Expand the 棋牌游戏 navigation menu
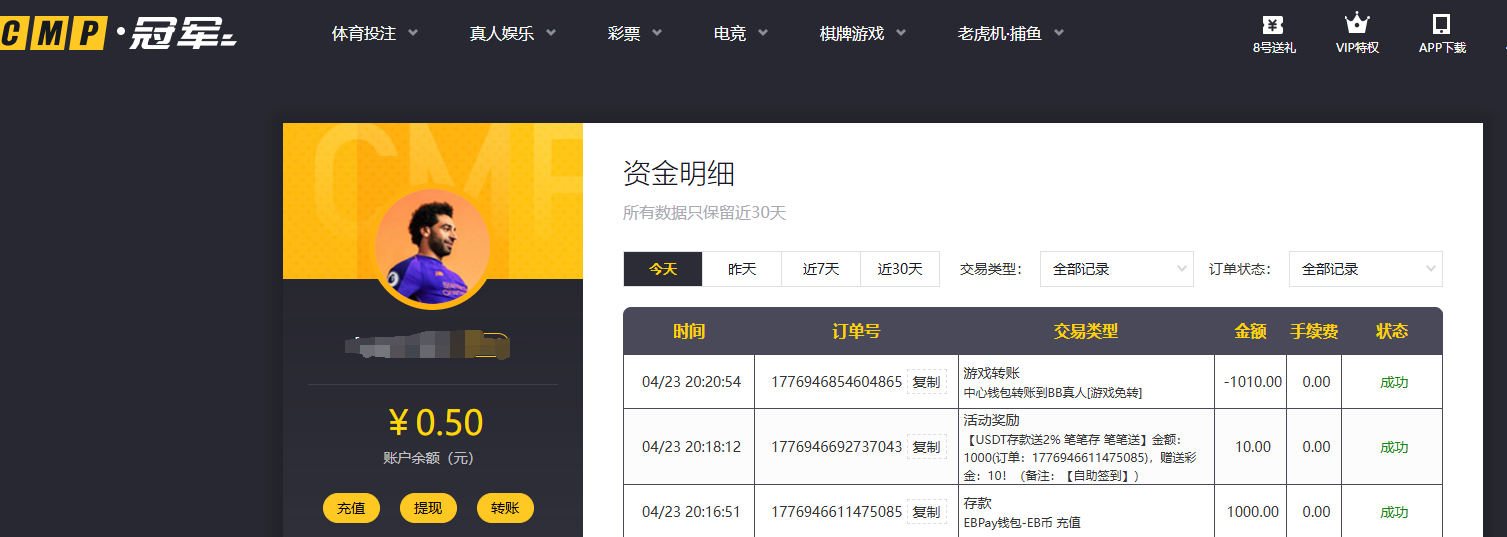Viewport: 1507px width, 537px height. [863, 33]
